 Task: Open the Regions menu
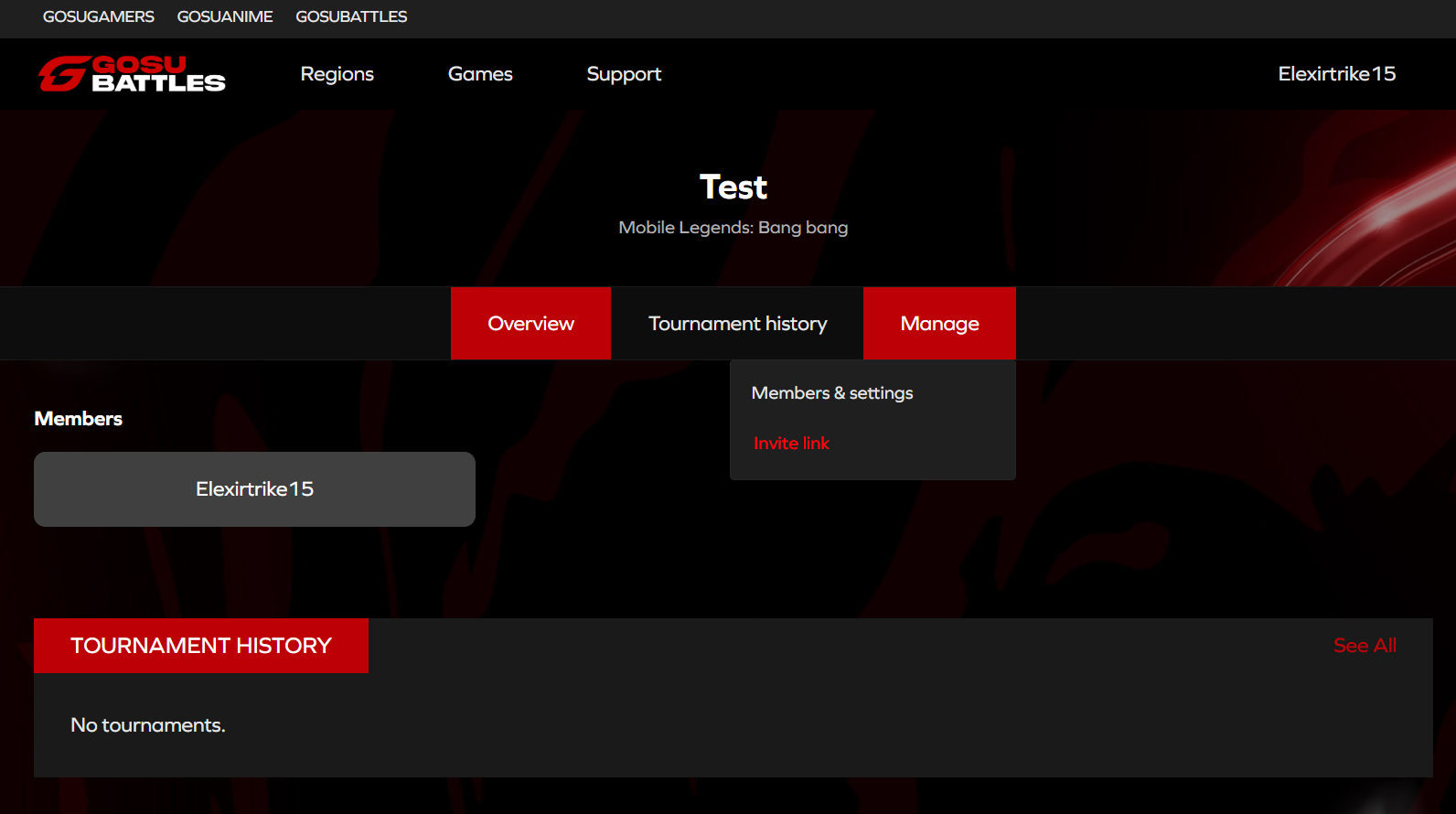tap(337, 74)
